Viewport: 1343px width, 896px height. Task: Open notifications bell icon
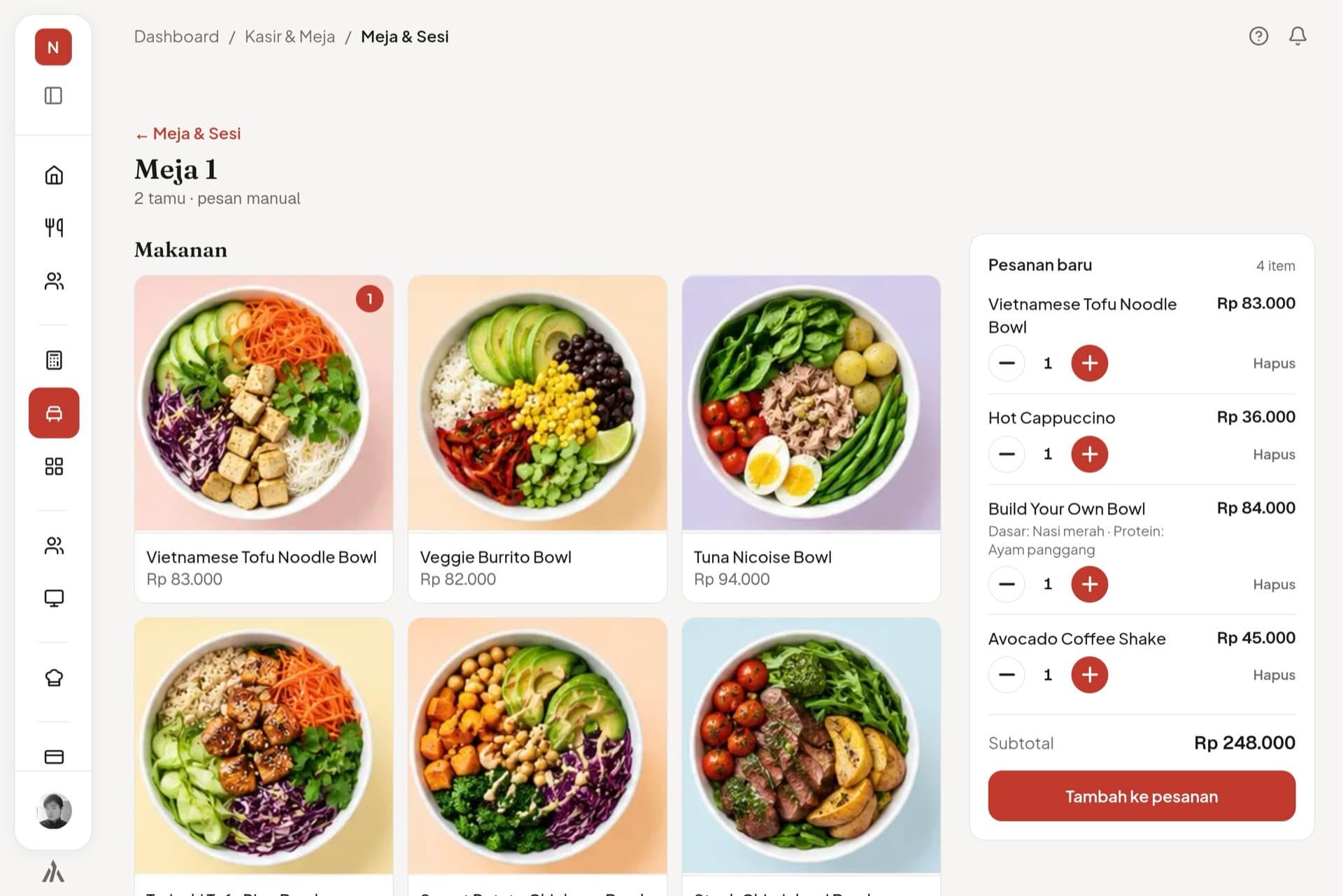[x=1298, y=36]
